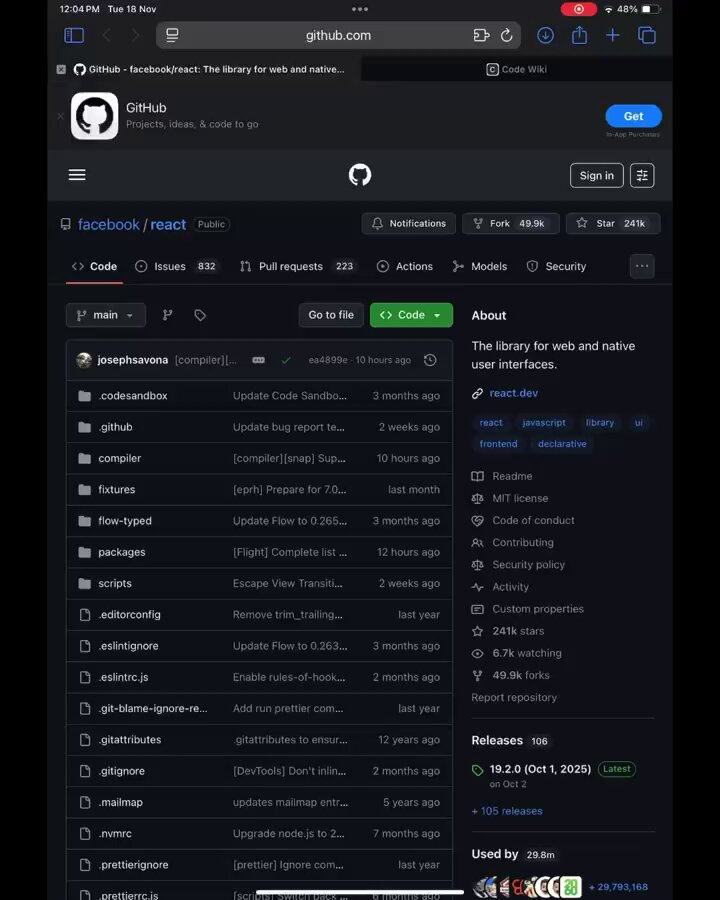Select the javascript topic tag
720x900 pixels.
(x=544, y=422)
